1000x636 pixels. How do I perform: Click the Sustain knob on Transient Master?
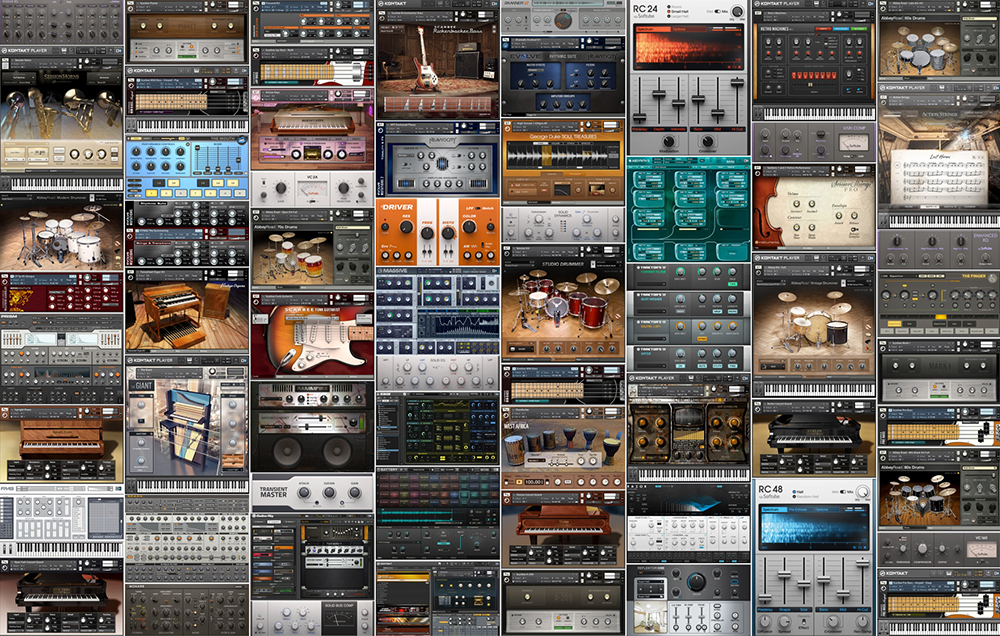point(329,492)
